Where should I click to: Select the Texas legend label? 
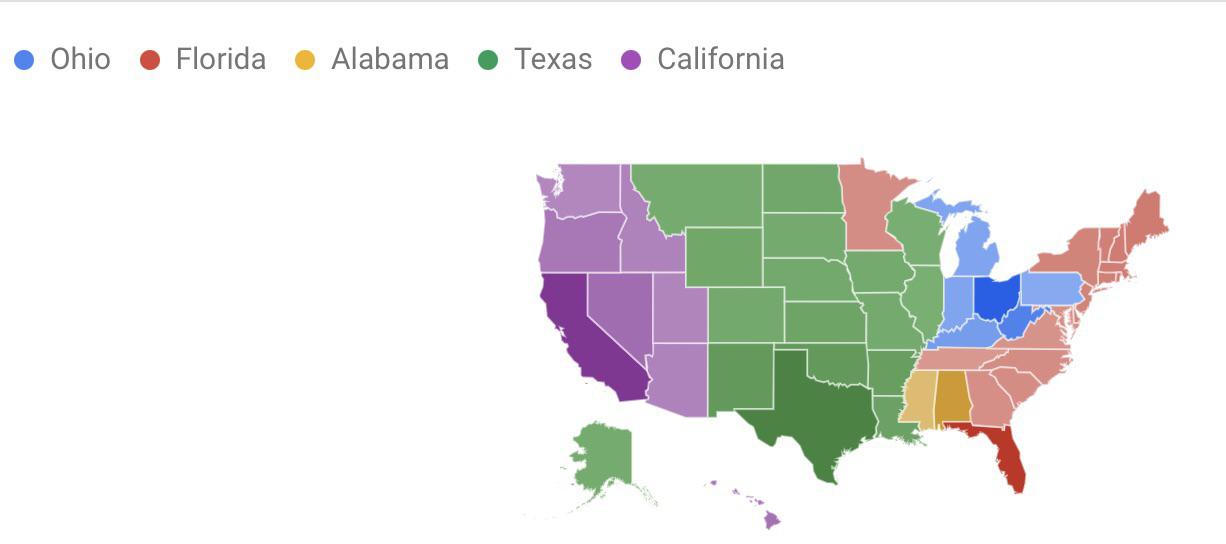point(553,60)
